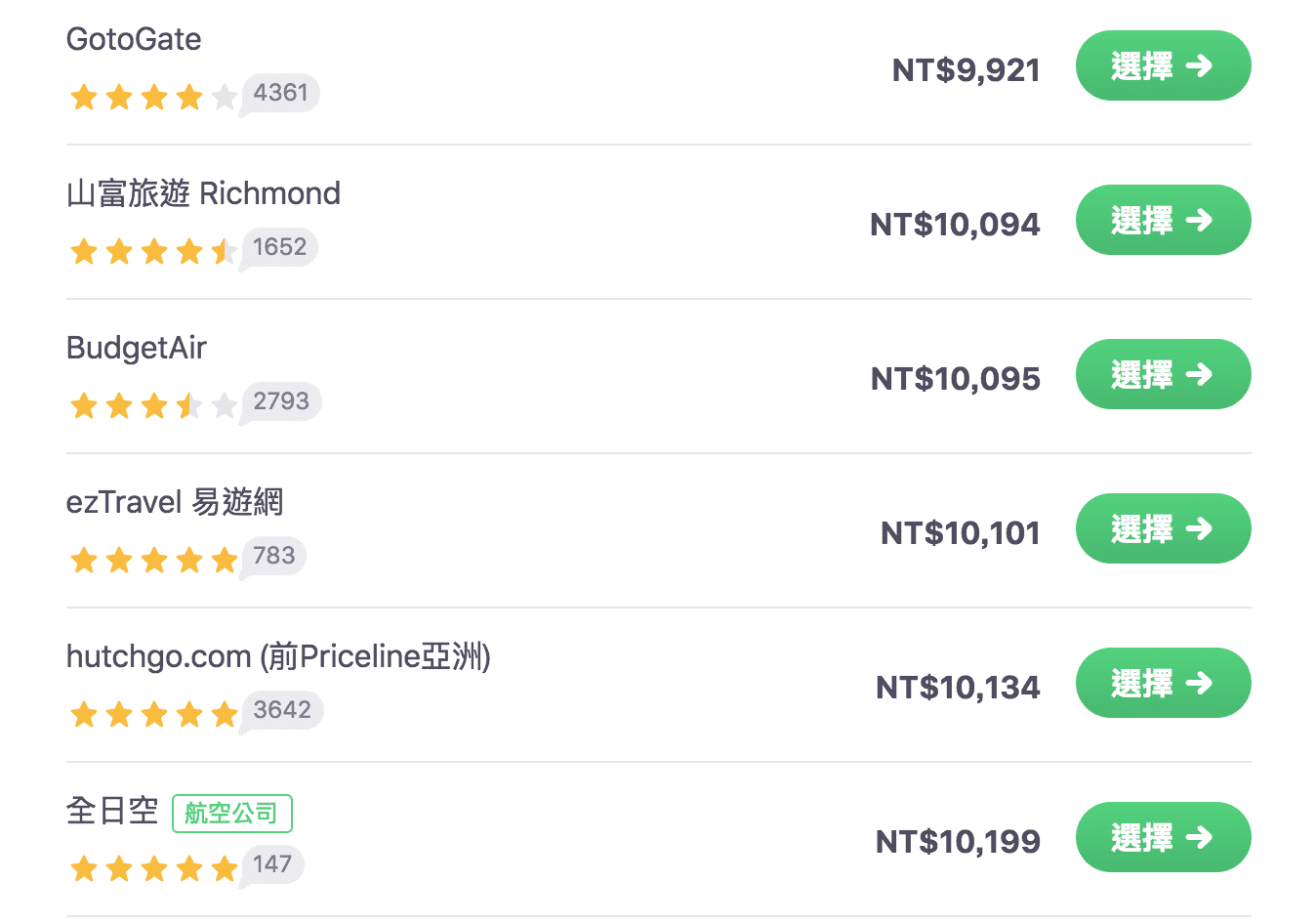Click BudgetAir star rating
Viewport: 1316px width, 924px height.
coord(153,405)
